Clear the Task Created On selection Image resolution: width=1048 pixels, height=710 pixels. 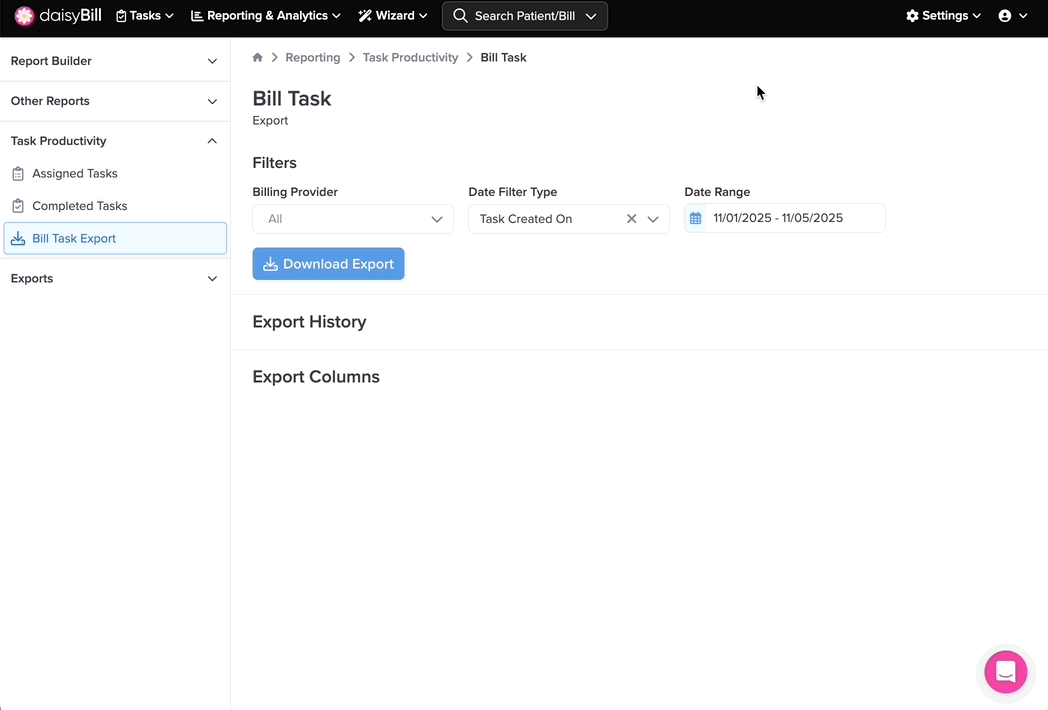[631, 219]
